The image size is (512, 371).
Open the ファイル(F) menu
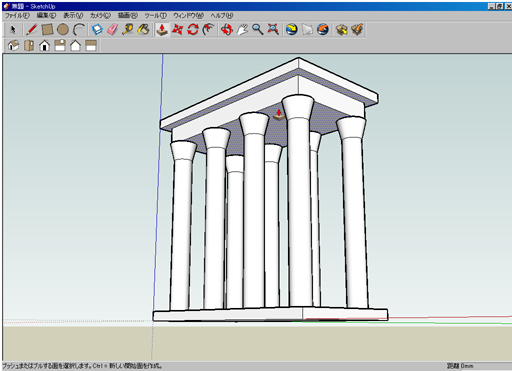pyautogui.click(x=17, y=15)
